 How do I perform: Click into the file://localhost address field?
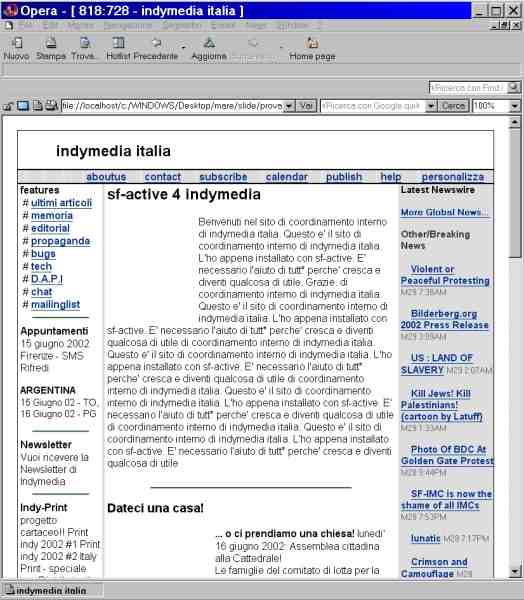pyautogui.click(x=172, y=106)
